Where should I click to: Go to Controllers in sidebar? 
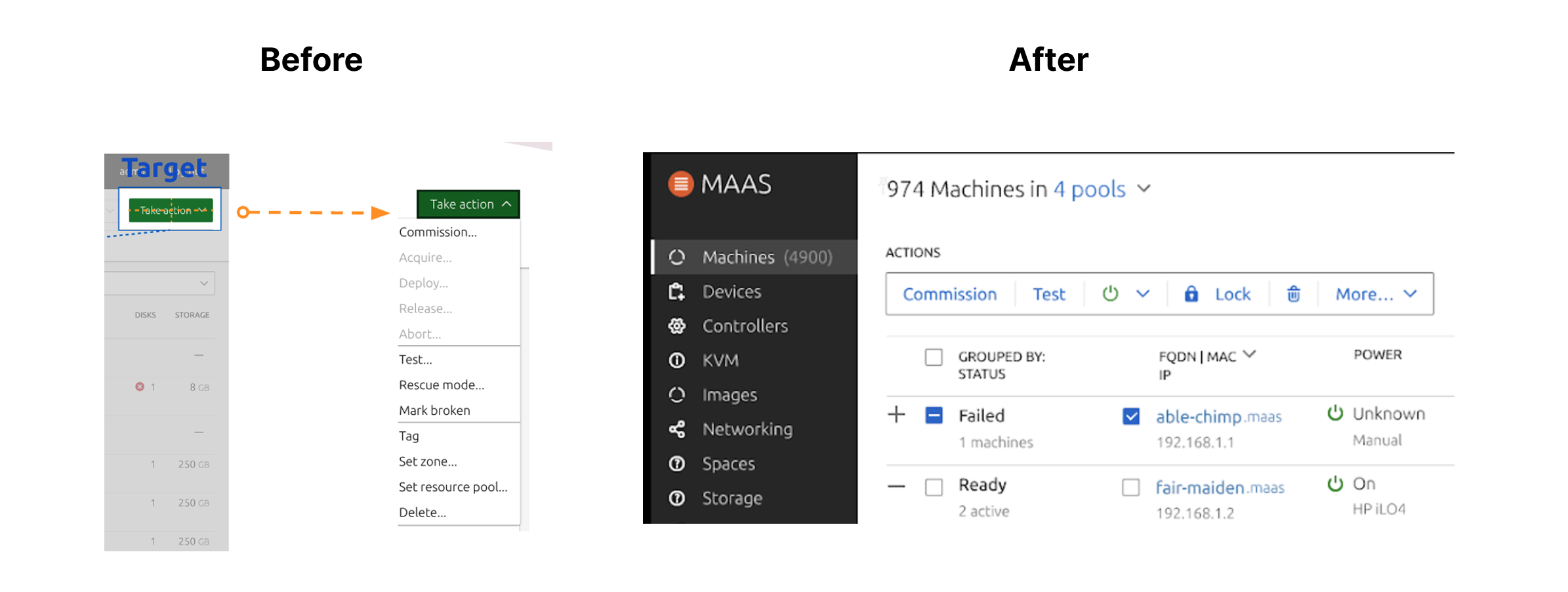(745, 326)
